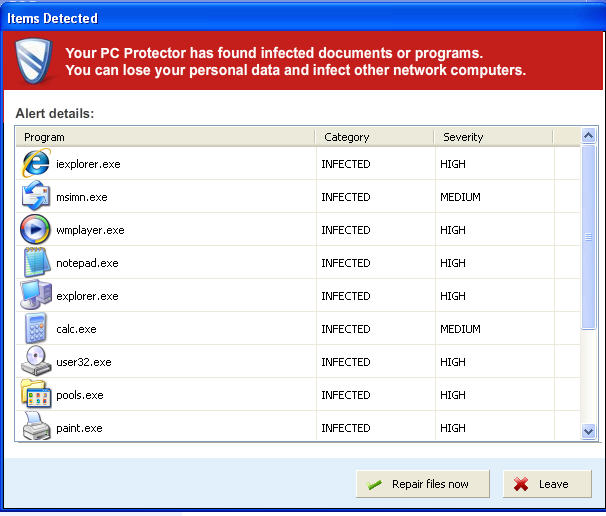606x516 pixels.
Task: Click HIGH severity in user32.exe row
Action: point(453,362)
